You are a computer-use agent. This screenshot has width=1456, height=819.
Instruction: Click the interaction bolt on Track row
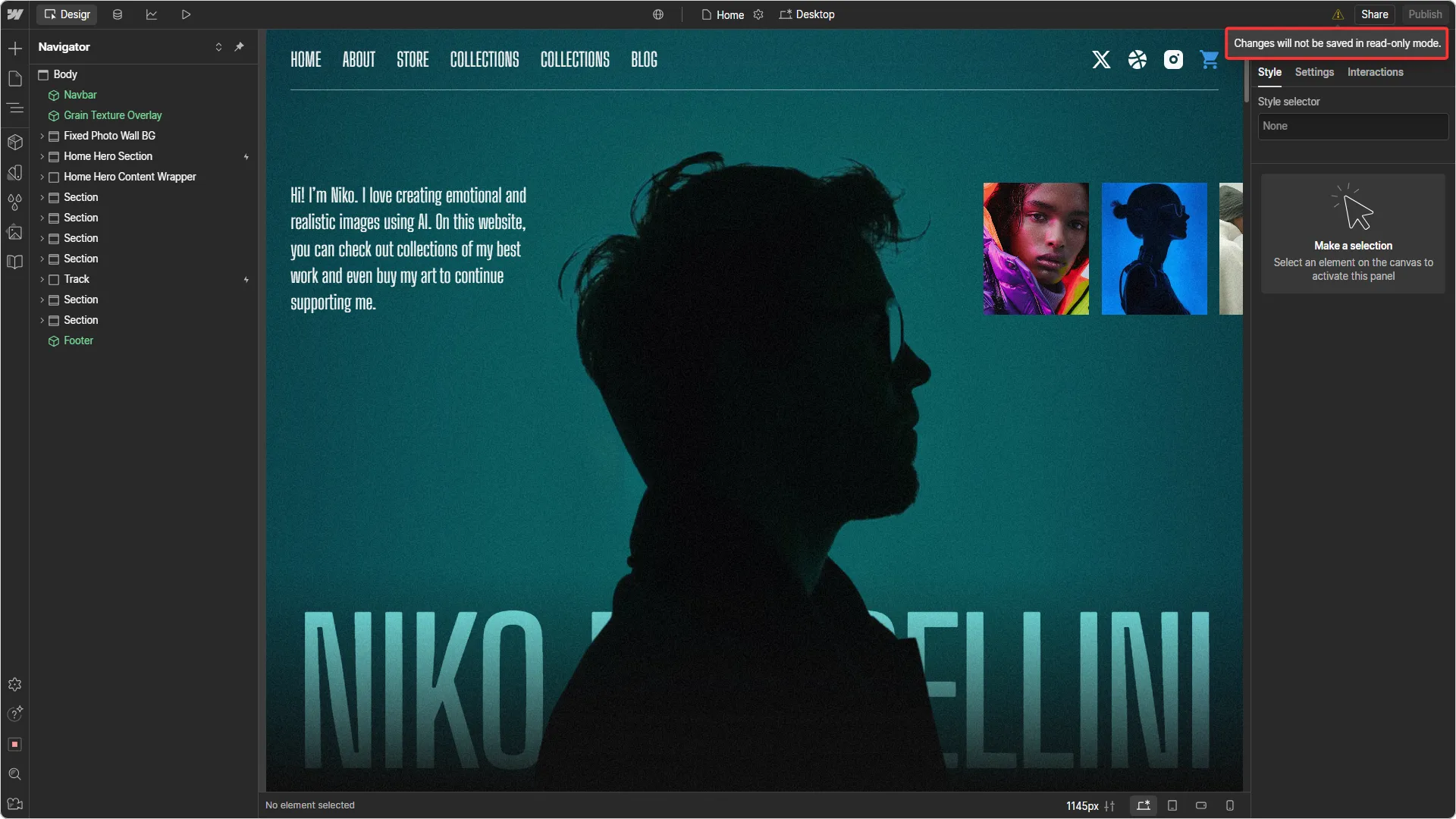246,280
